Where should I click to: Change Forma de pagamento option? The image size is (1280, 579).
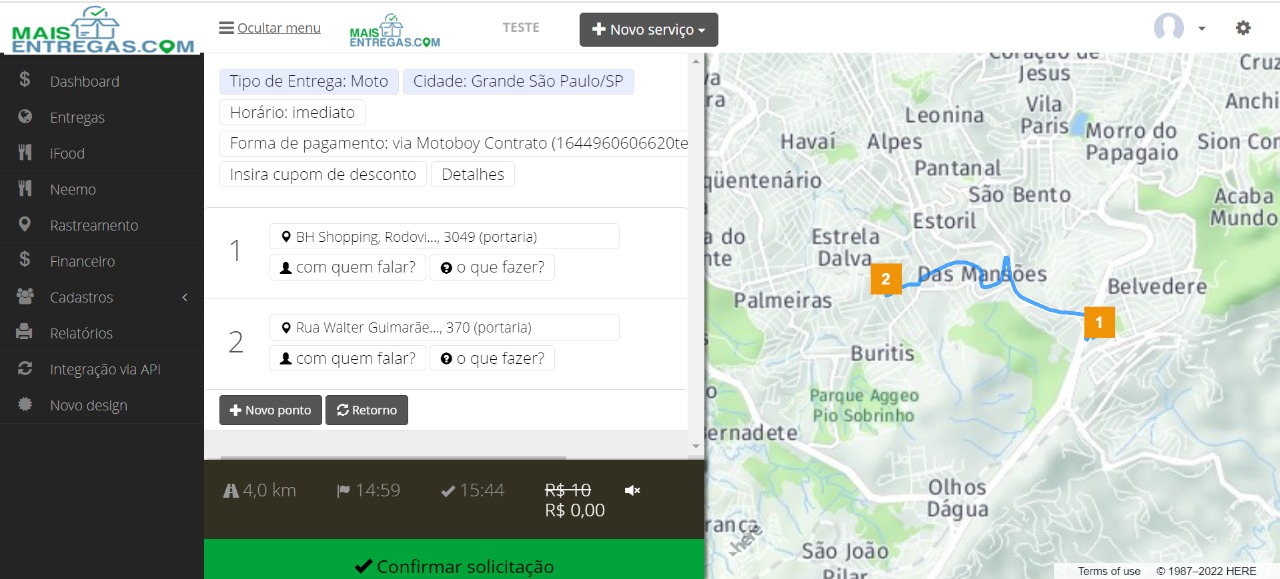coord(455,143)
